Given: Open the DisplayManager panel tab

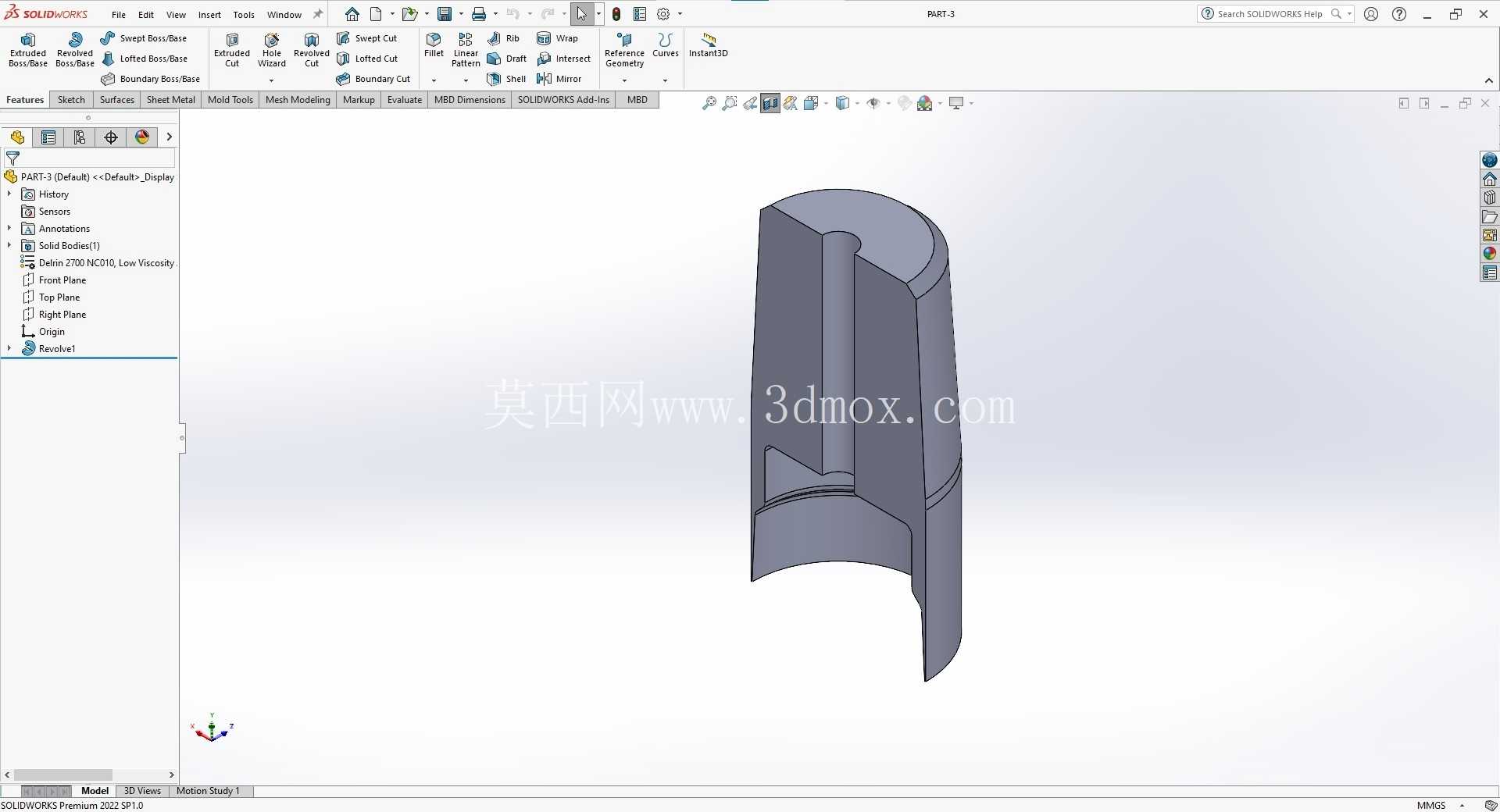Looking at the screenshot, I should click(x=142, y=137).
